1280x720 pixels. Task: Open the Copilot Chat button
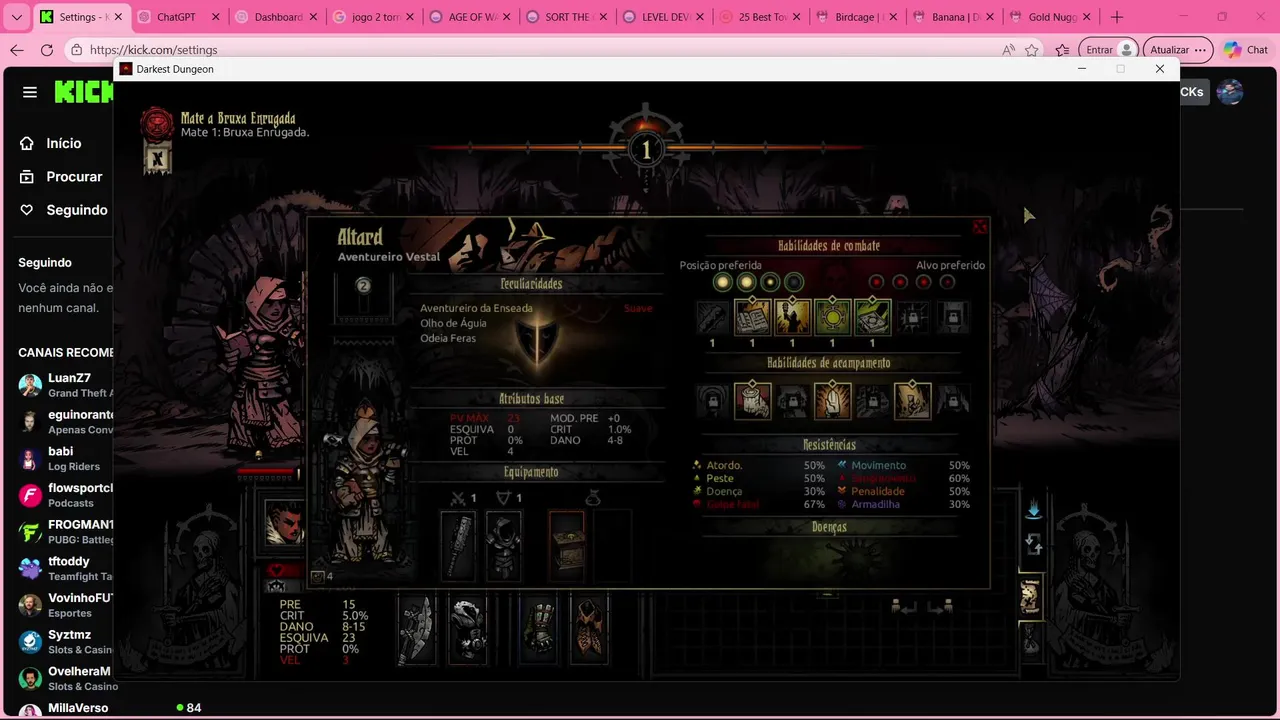tap(1245, 50)
